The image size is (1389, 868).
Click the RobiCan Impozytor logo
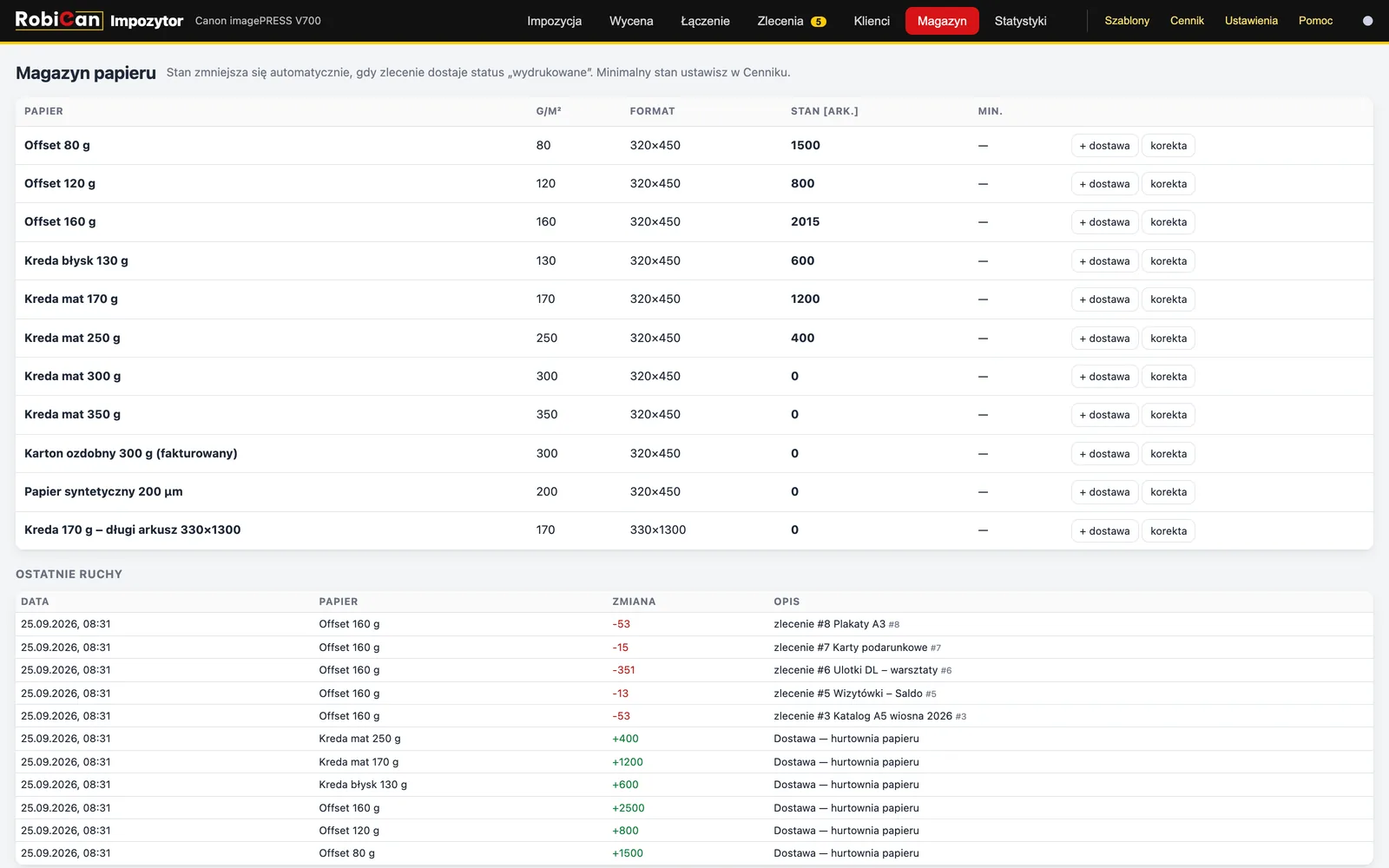[99, 20]
